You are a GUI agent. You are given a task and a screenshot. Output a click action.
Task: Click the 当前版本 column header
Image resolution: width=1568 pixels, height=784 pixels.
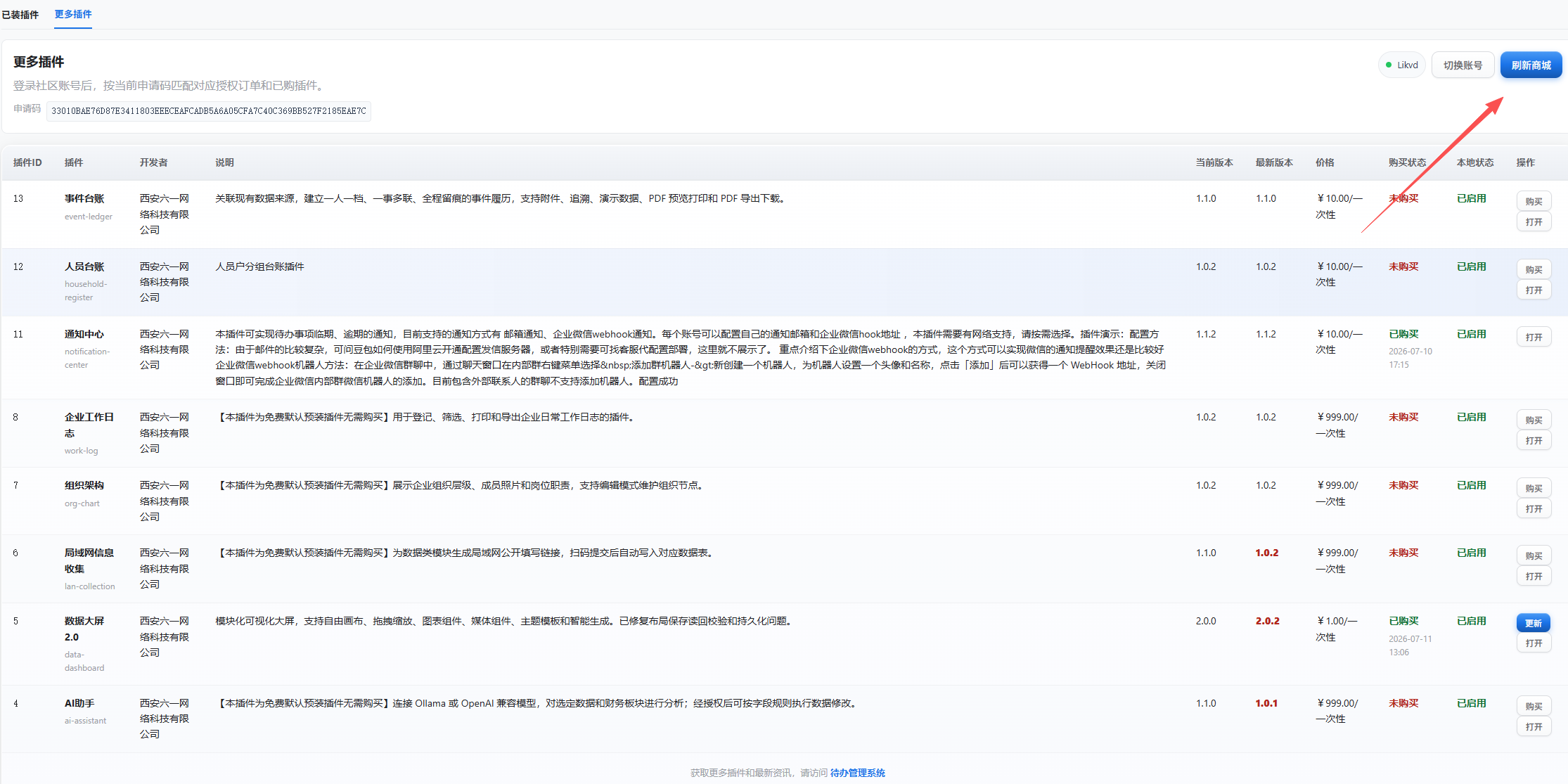(1214, 162)
